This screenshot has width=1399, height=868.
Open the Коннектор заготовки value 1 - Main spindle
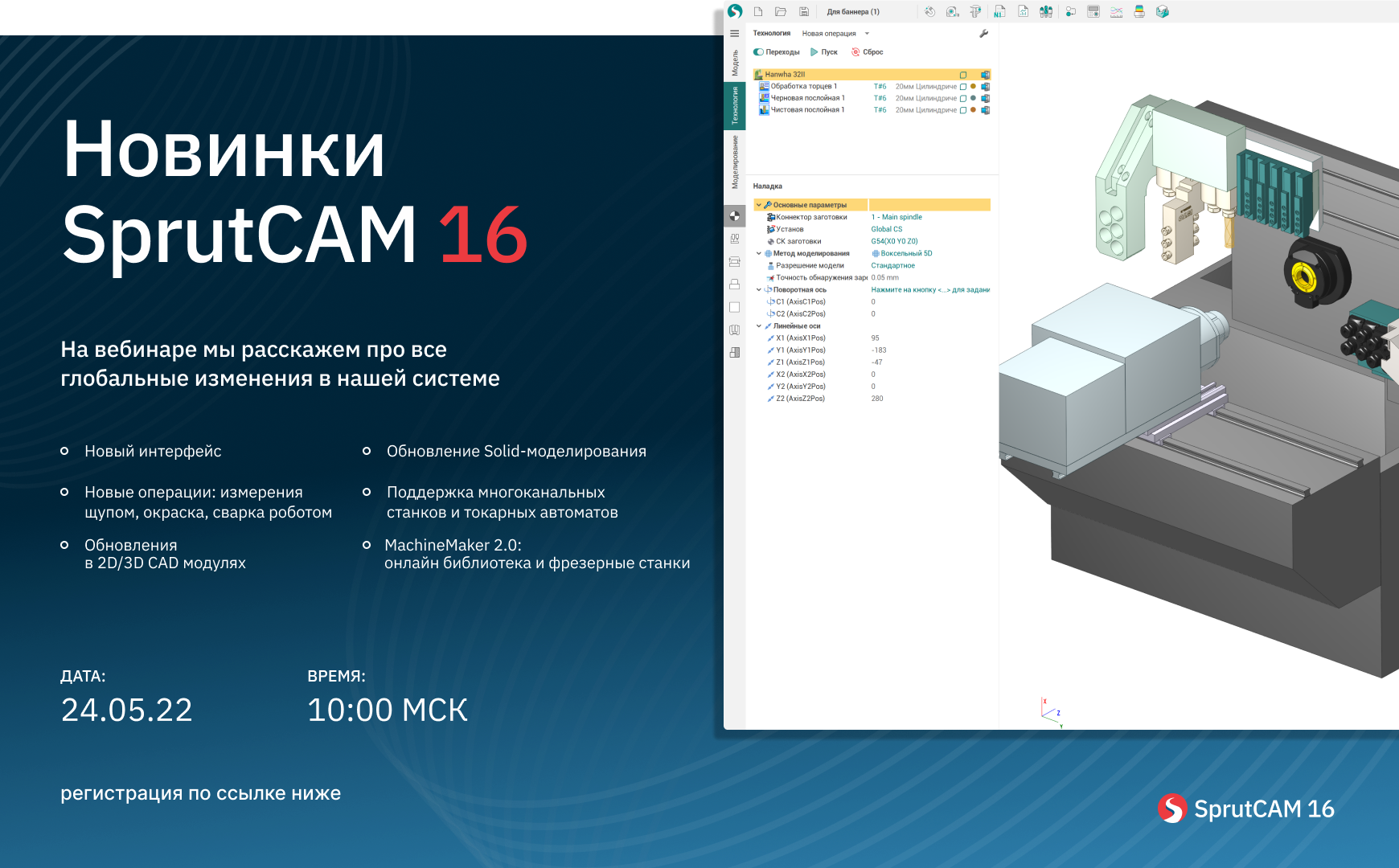point(896,217)
